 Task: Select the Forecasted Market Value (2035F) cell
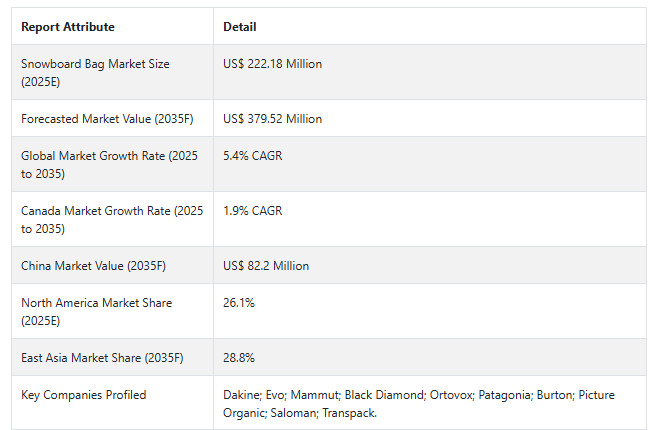pos(107,119)
